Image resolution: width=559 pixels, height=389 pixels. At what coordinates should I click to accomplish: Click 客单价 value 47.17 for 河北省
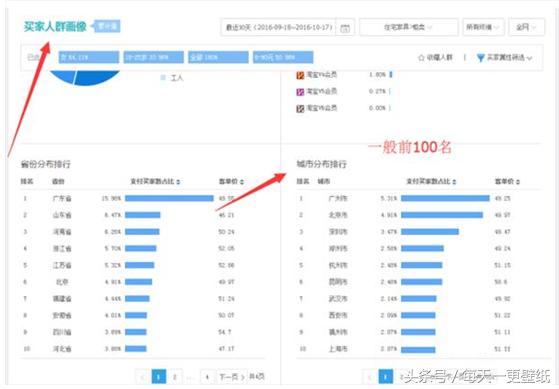226,349
